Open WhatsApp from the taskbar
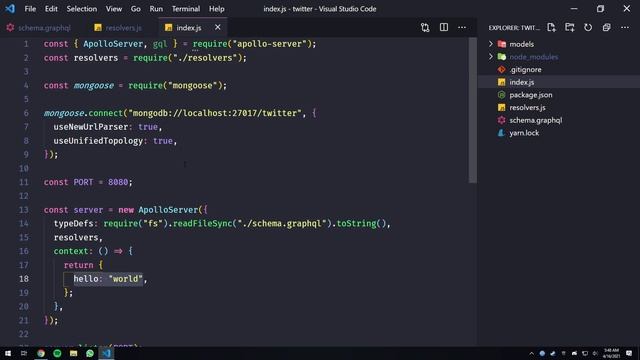Viewport: 640px width, 360px height. [x=90, y=353]
